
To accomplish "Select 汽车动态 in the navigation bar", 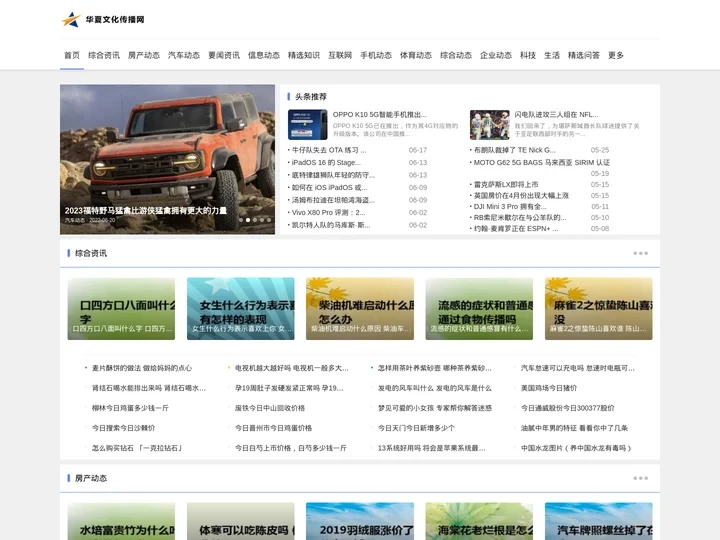I will pyautogui.click(x=184, y=55).
